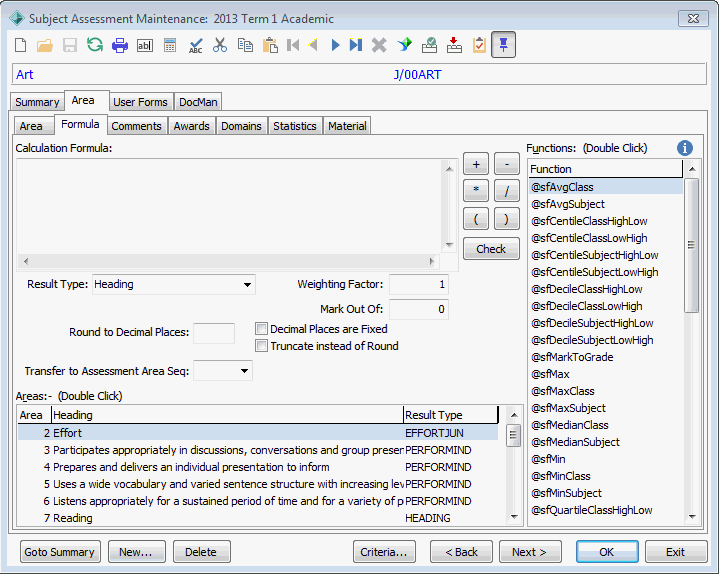Switch to the DocMan tab

coord(198,102)
